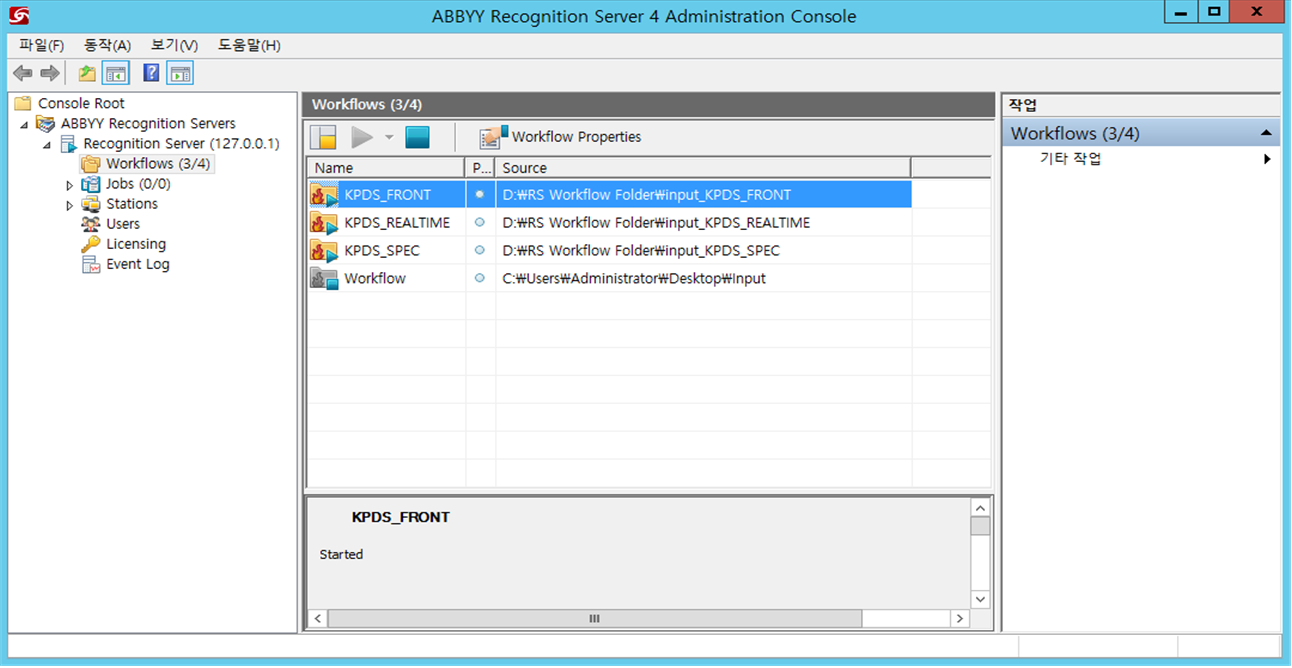
Task: Click the ABBYY app icon in title bar
Action: click(x=18, y=15)
